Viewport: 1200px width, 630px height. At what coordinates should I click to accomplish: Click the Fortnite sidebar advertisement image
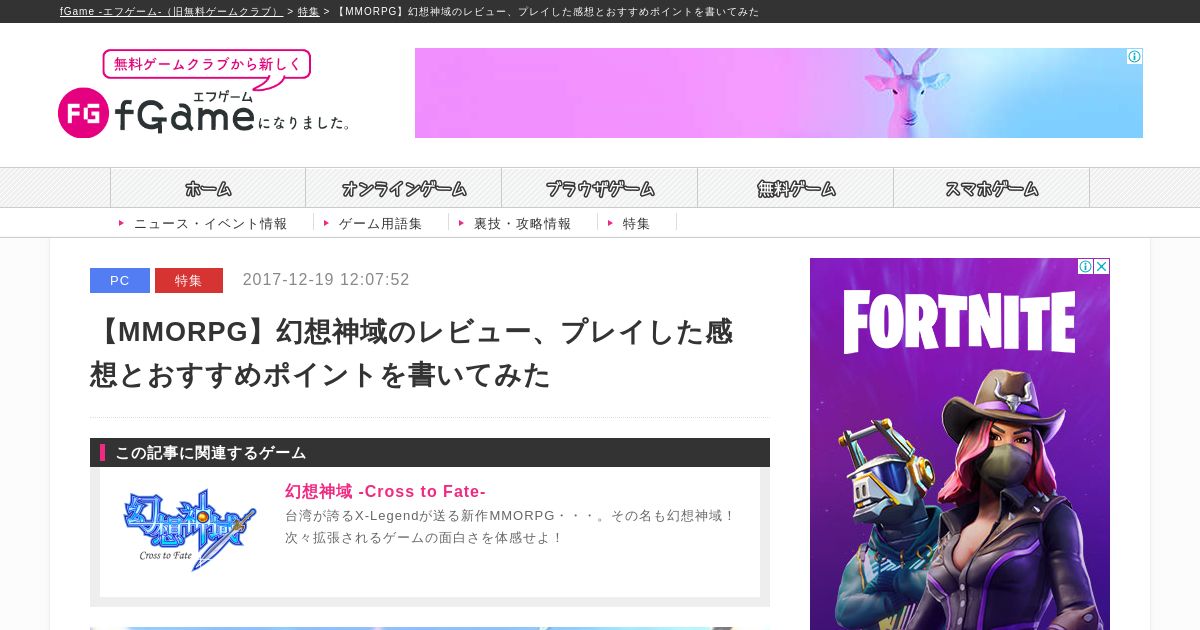960,444
